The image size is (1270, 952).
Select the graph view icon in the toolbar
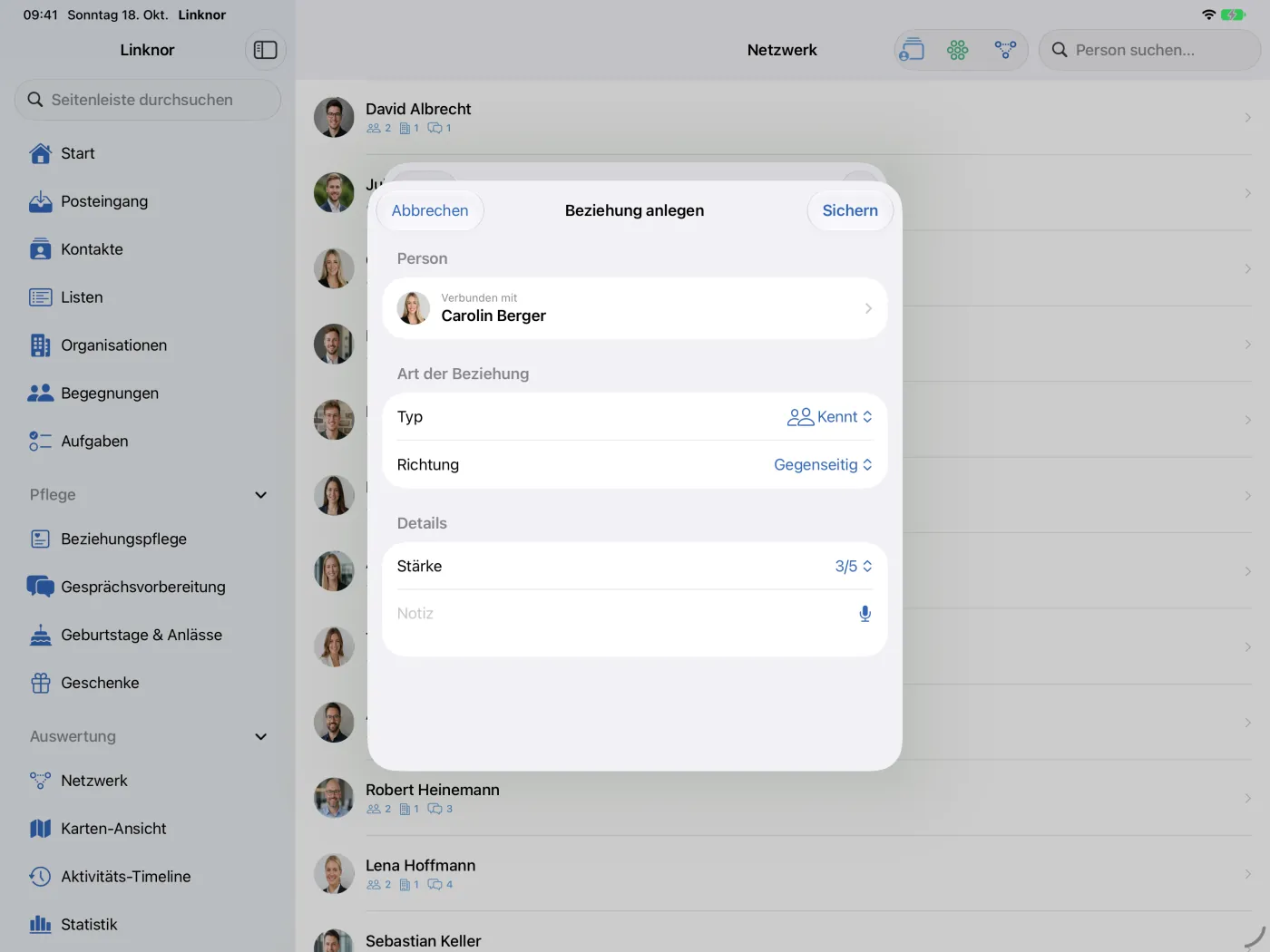tap(1005, 50)
